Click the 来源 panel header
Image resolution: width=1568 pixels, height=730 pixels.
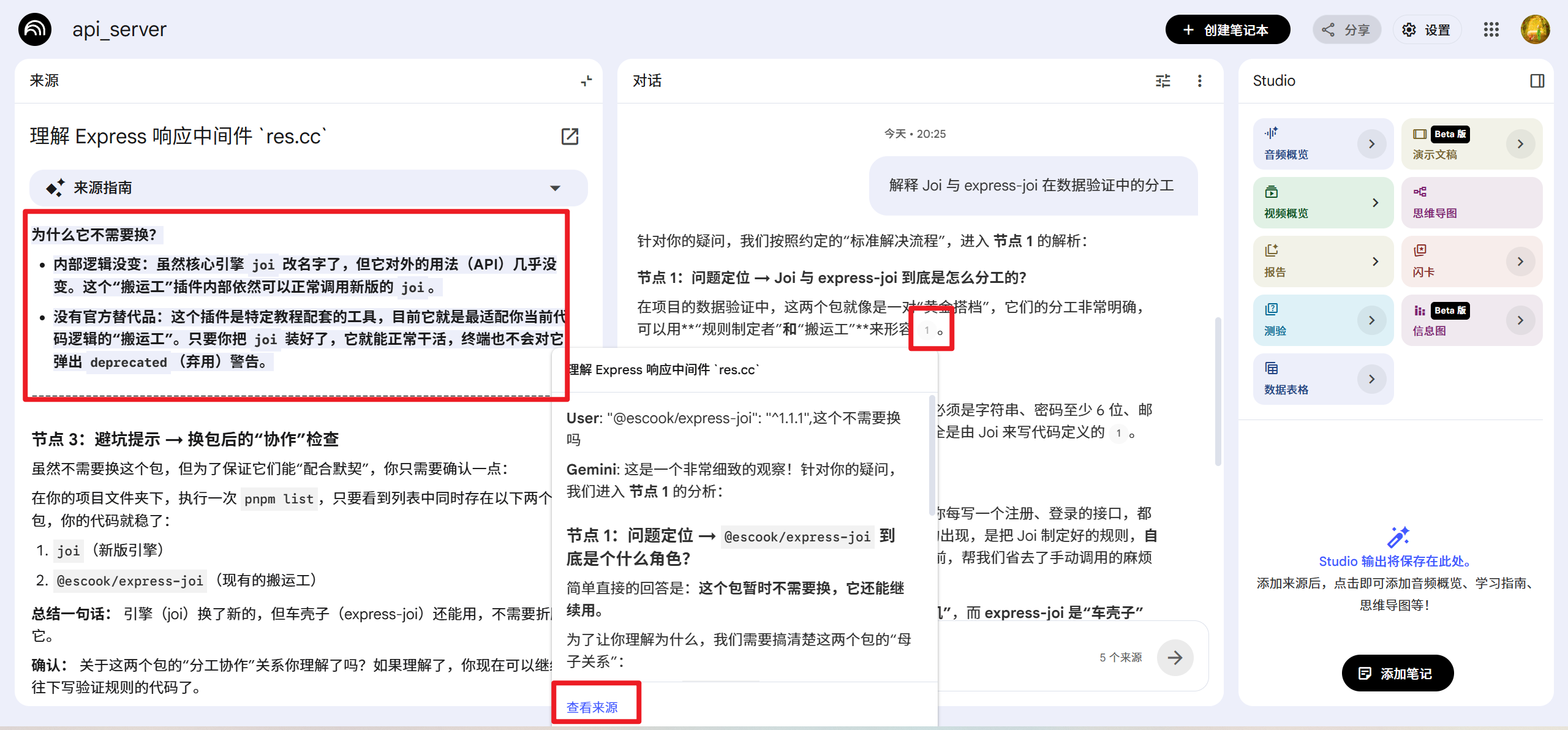(x=44, y=81)
